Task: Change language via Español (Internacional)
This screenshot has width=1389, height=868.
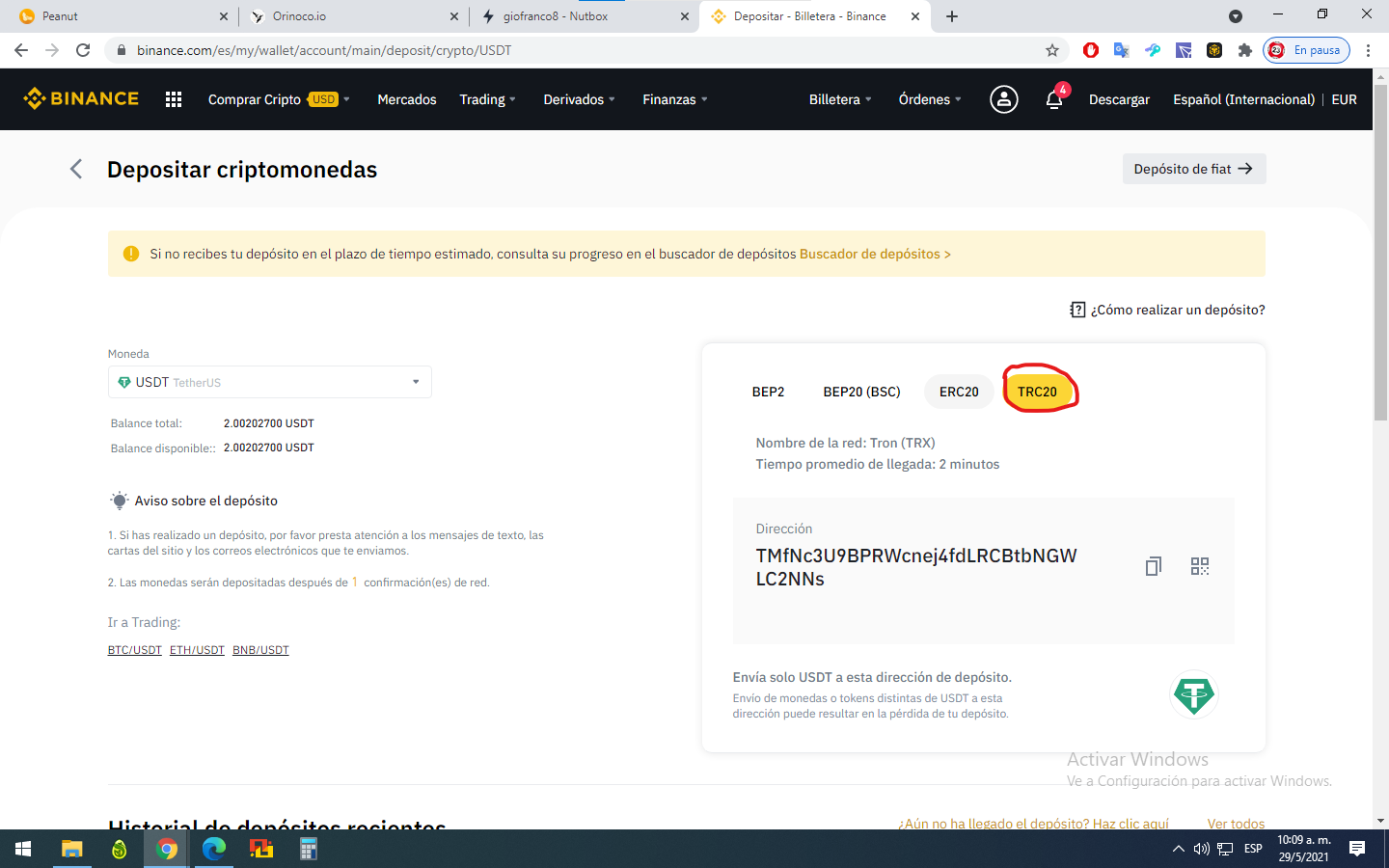Action: coord(1244,99)
